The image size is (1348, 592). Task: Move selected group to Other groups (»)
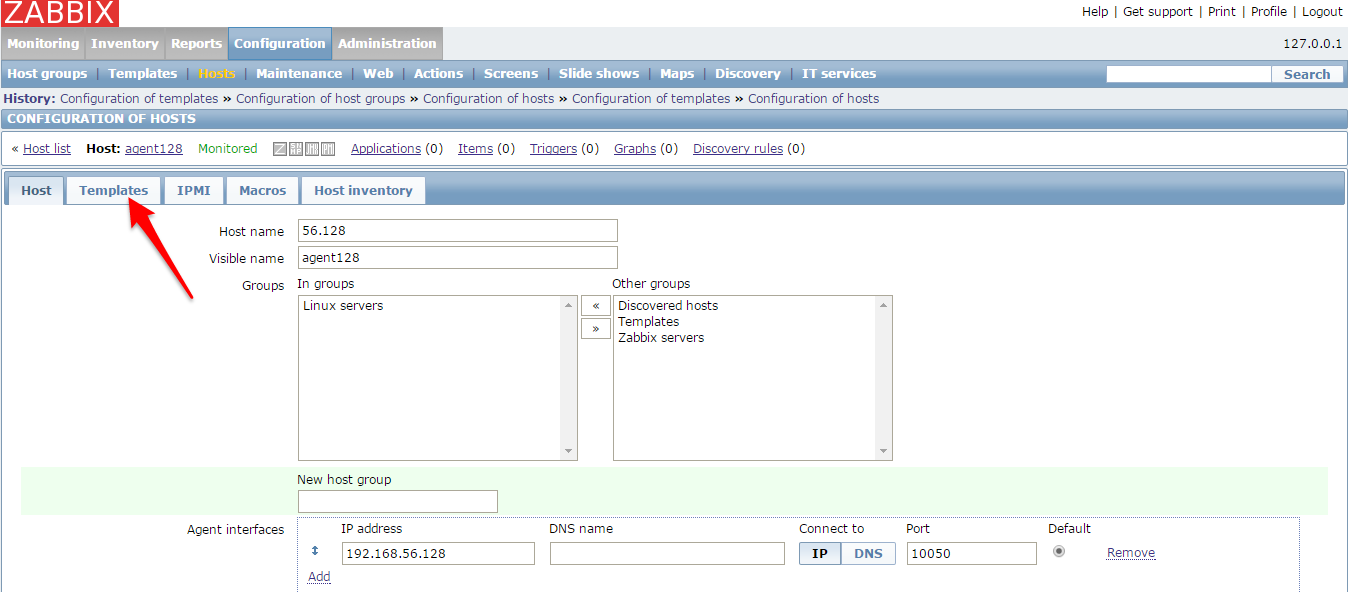595,329
